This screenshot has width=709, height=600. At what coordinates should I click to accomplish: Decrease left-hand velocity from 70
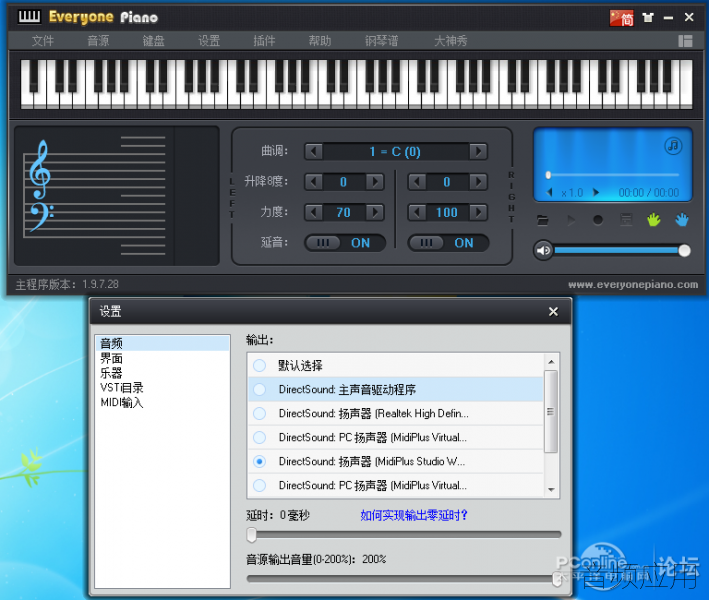coord(313,212)
